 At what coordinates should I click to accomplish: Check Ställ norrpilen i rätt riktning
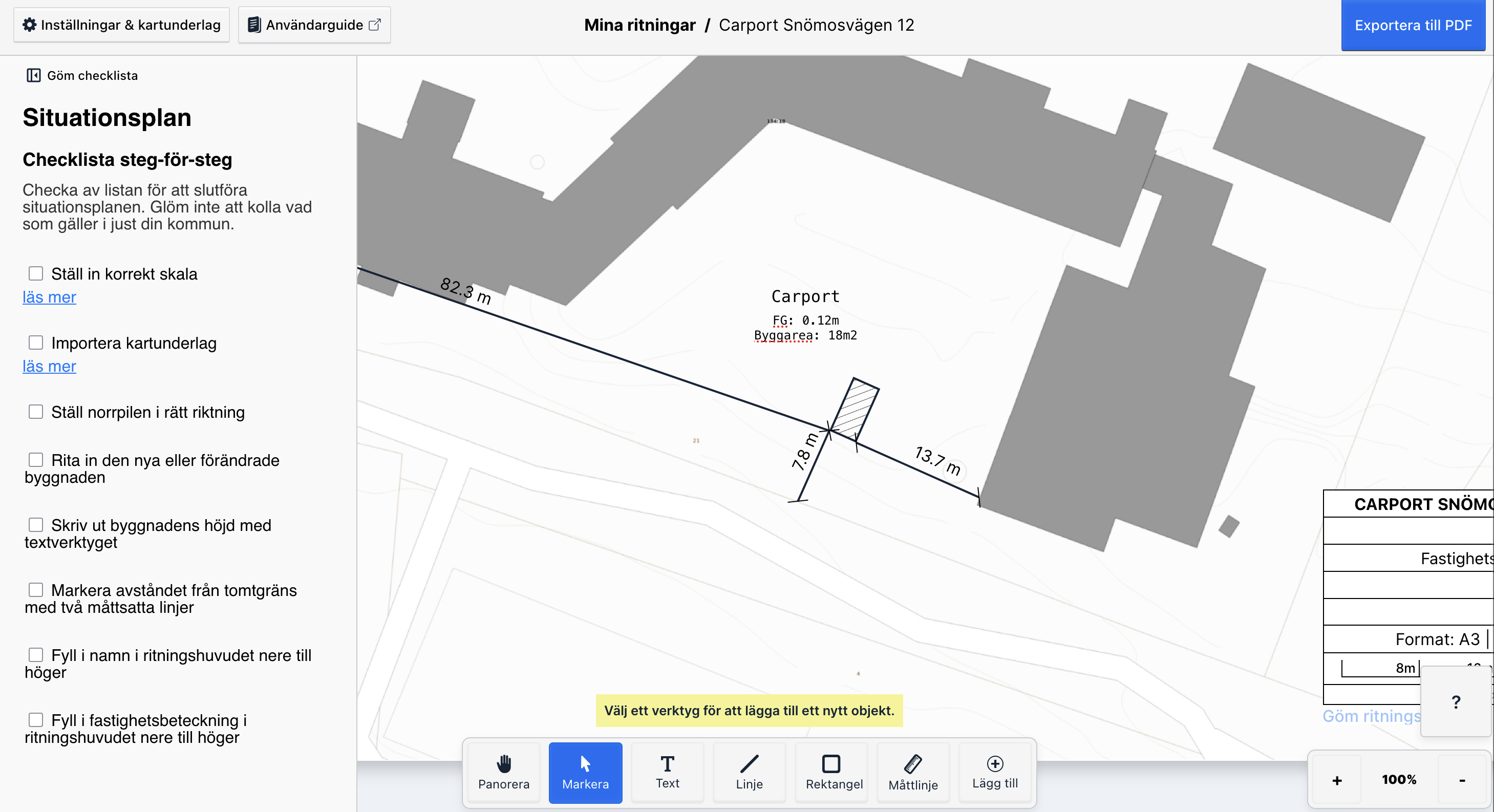[x=36, y=412]
